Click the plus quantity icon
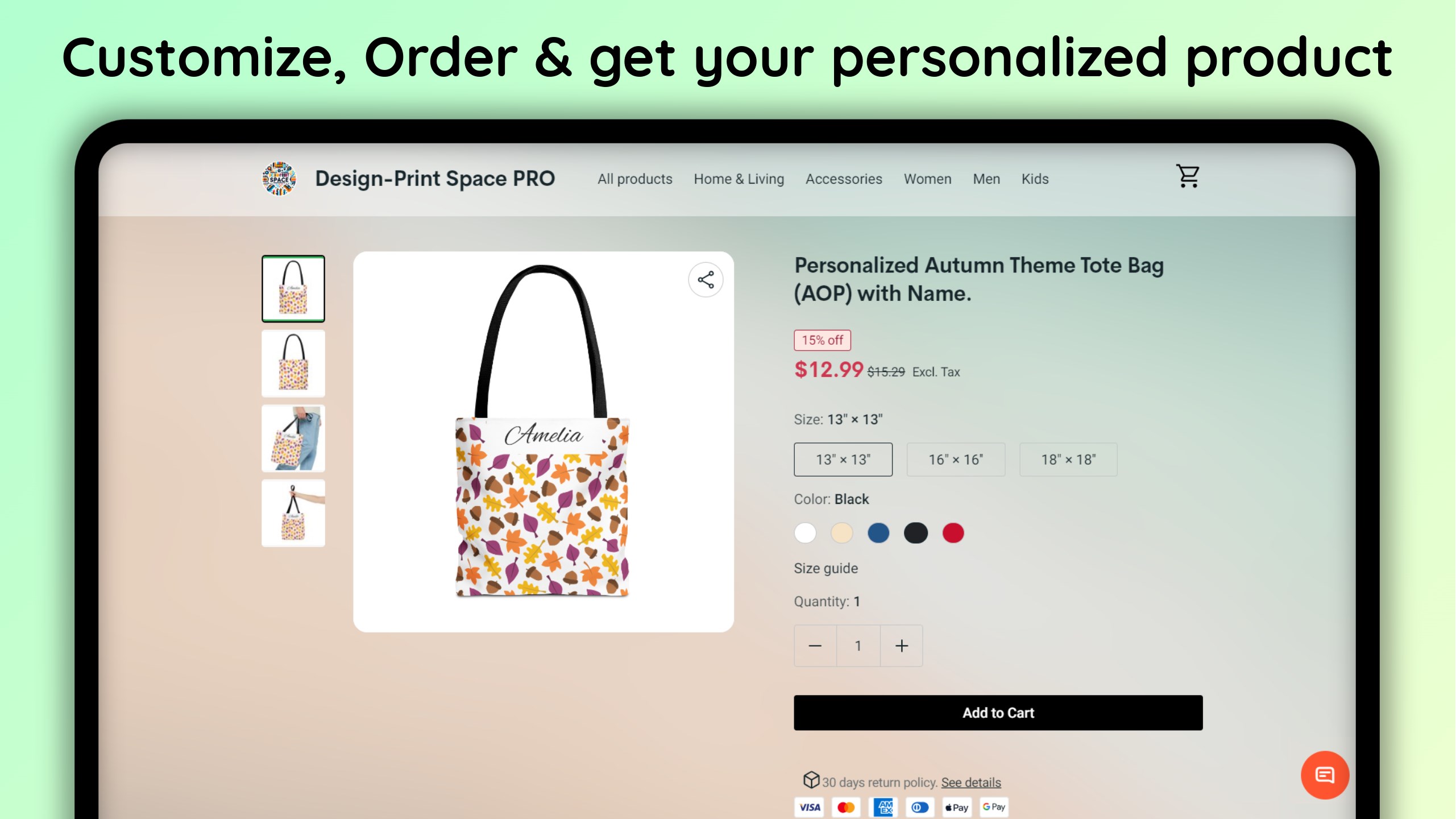The height and width of the screenshot is (819, 1456). (x=901, y=646)
